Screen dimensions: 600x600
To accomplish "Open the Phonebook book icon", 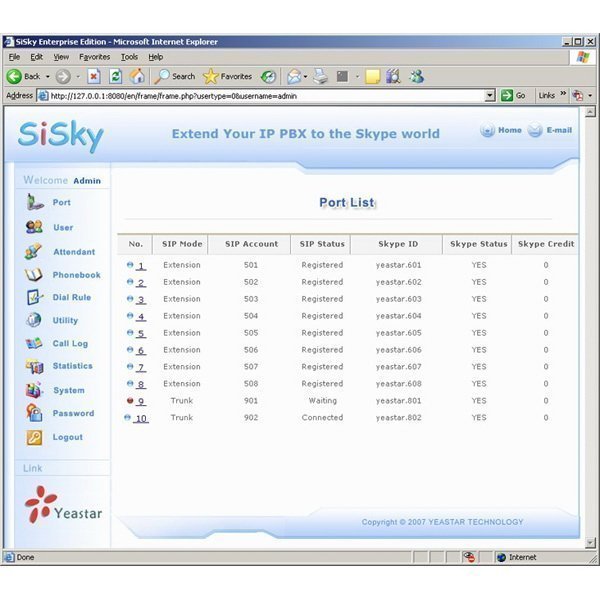I will (x=33, y=275).
